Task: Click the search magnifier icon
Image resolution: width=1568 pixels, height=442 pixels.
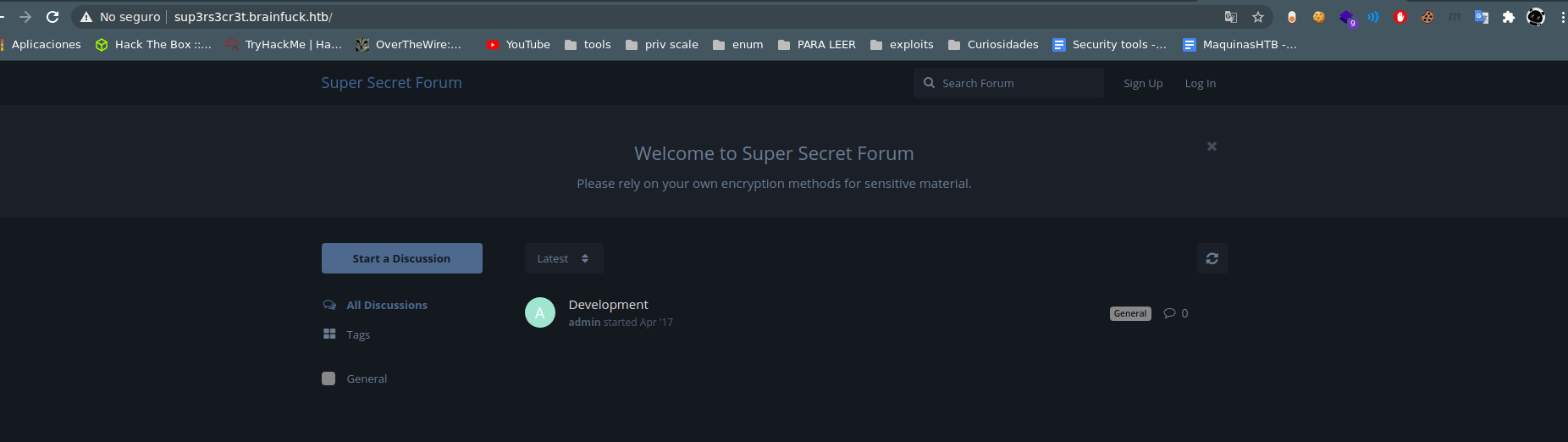Action: 929,83
